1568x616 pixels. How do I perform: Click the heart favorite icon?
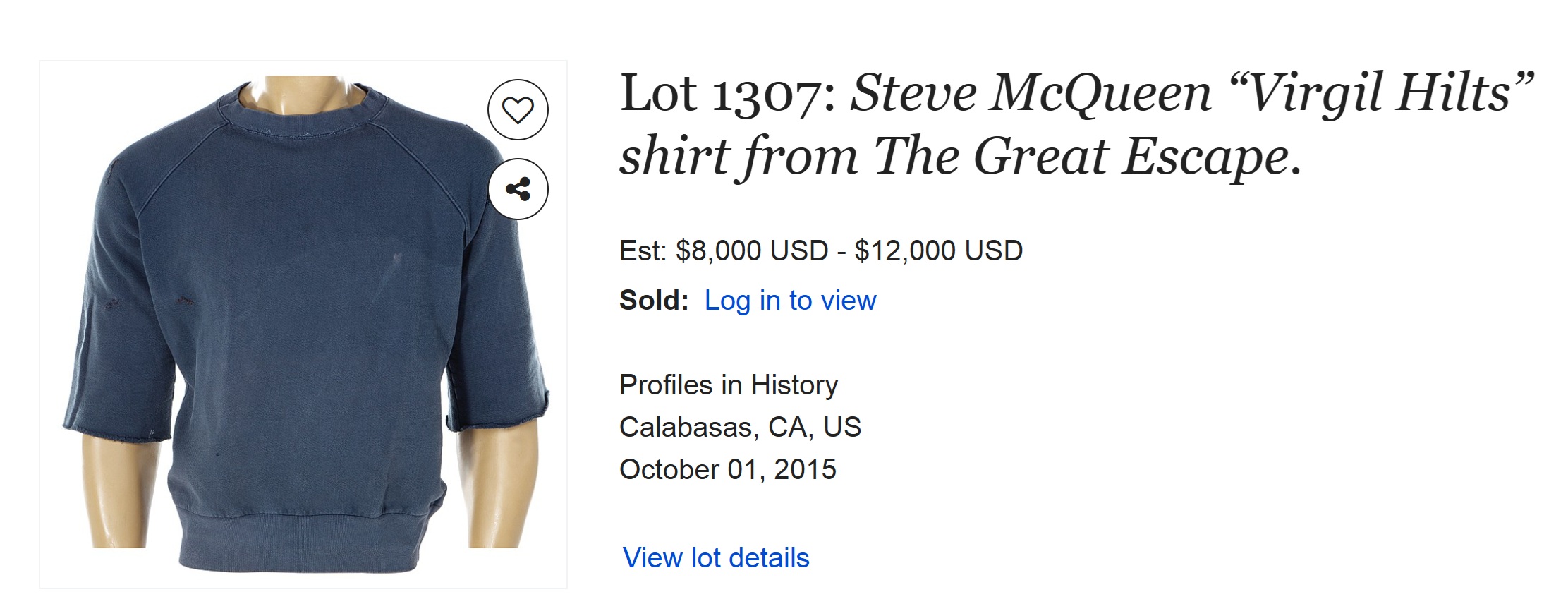point(518,110)
